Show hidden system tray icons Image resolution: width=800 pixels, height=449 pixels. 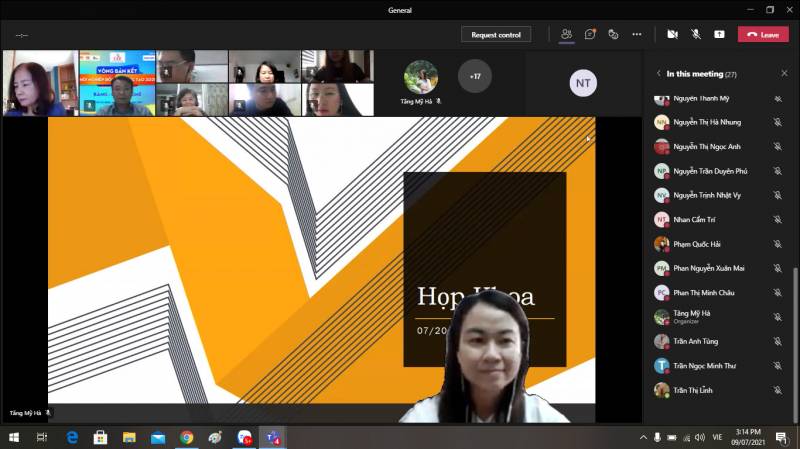(x=643, y=438)
